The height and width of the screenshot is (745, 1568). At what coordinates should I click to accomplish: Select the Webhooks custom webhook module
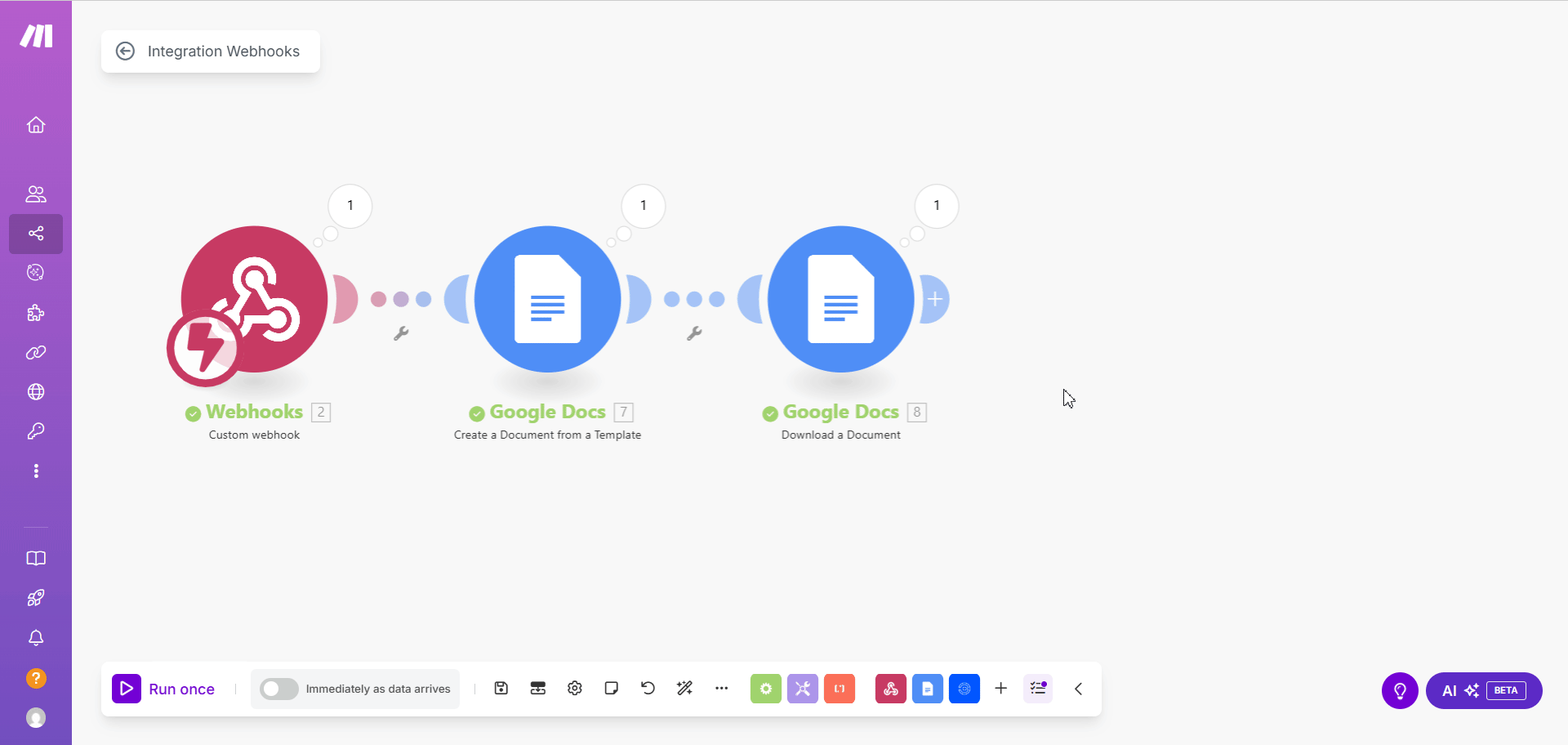click(x=255, y=299)
